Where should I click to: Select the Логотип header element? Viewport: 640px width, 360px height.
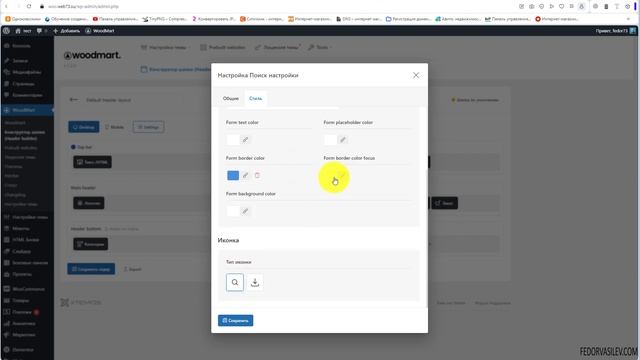pyautogui.click(x=89, y=203)
